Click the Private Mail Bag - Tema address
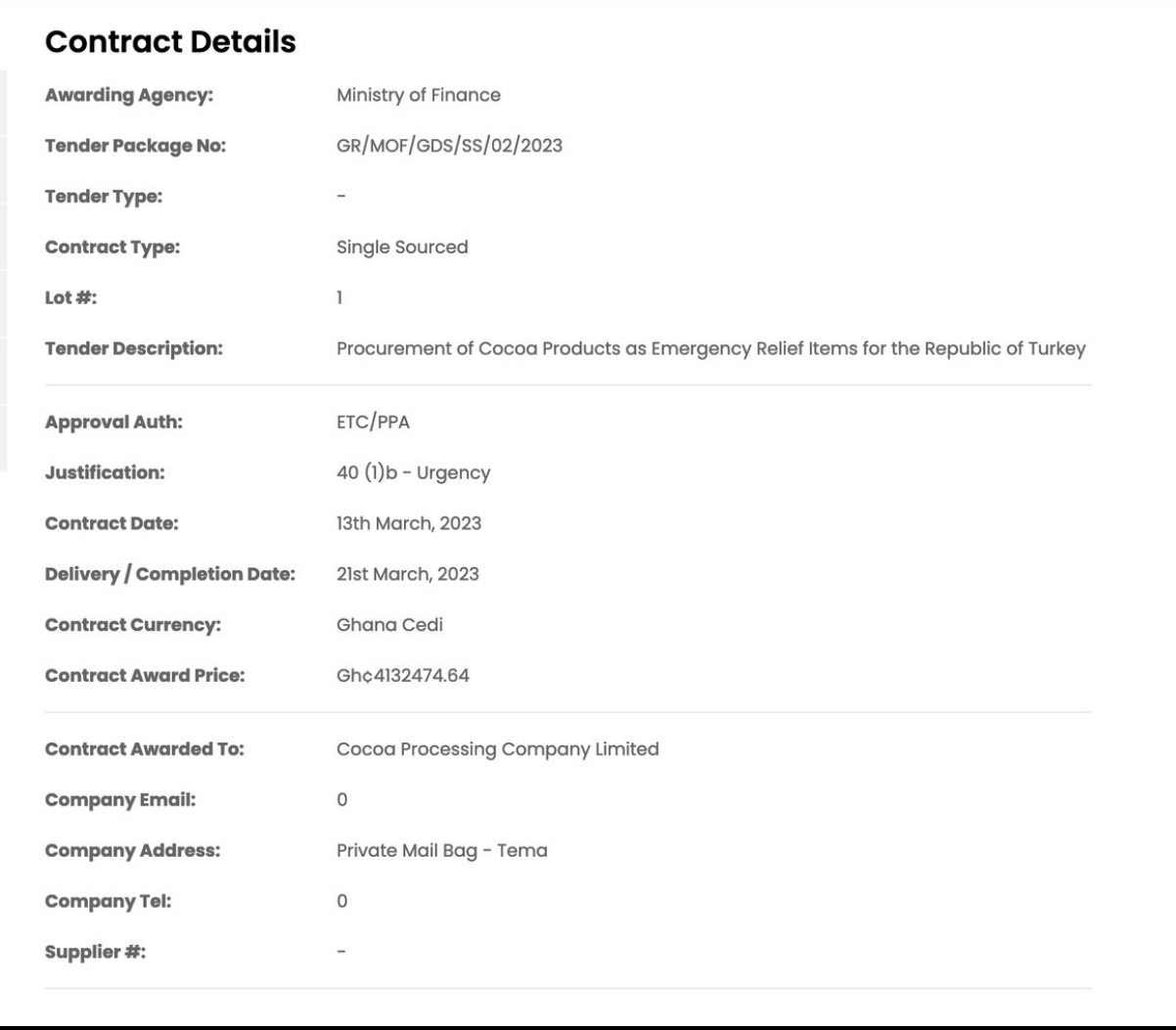The width and height of the screenshot is (1176, 1030). [441, 851]
